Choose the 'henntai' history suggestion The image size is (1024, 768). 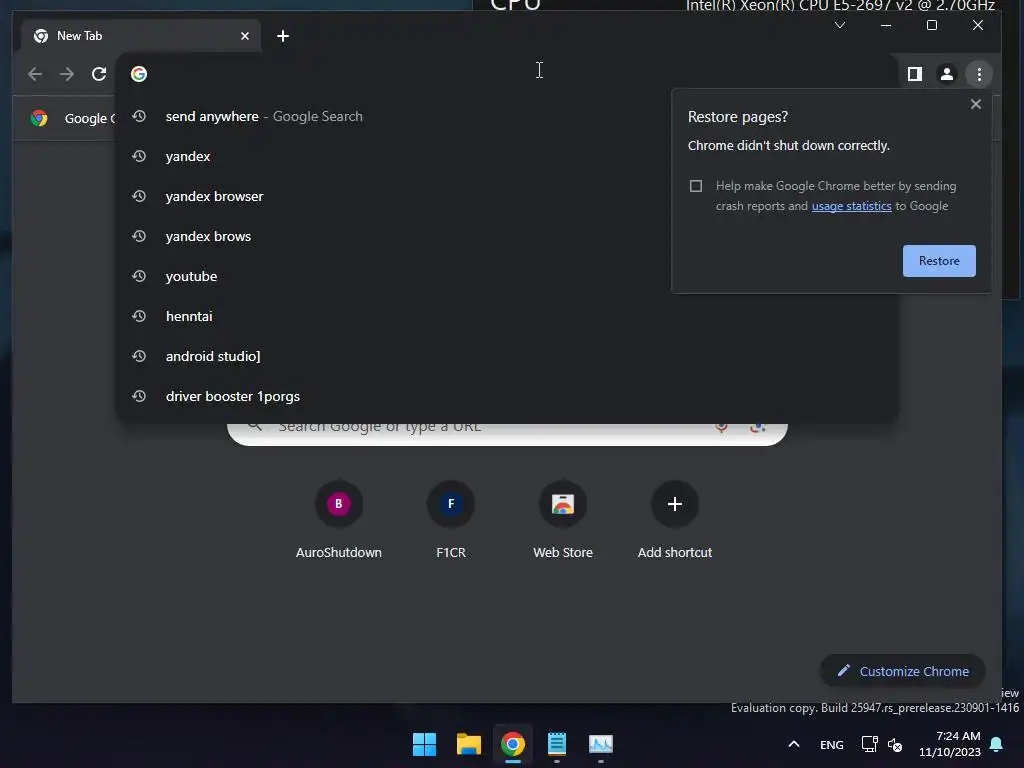point(506,316)
